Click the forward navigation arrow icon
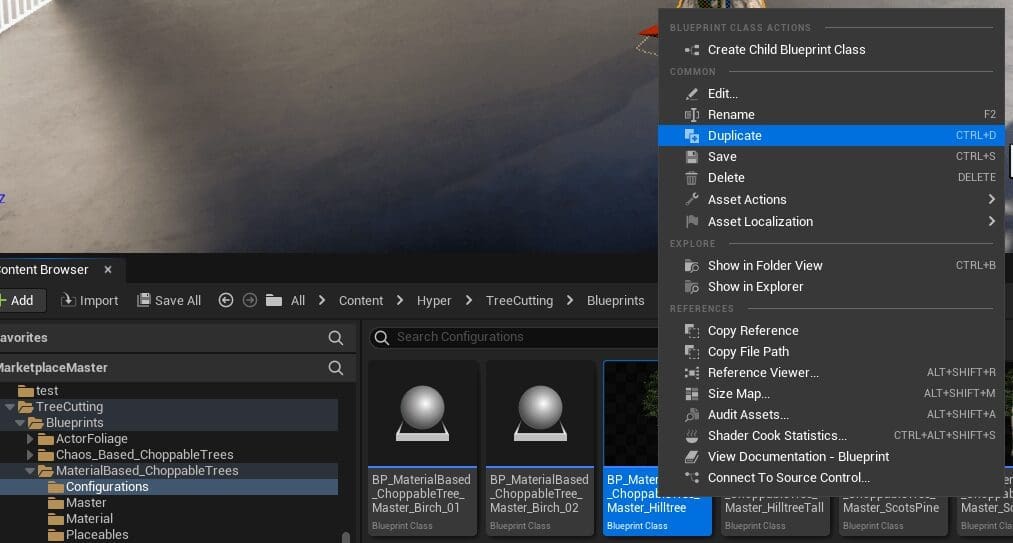Image resolution: width=1013 pixels, height=543 pixels. tap(249, 300)
